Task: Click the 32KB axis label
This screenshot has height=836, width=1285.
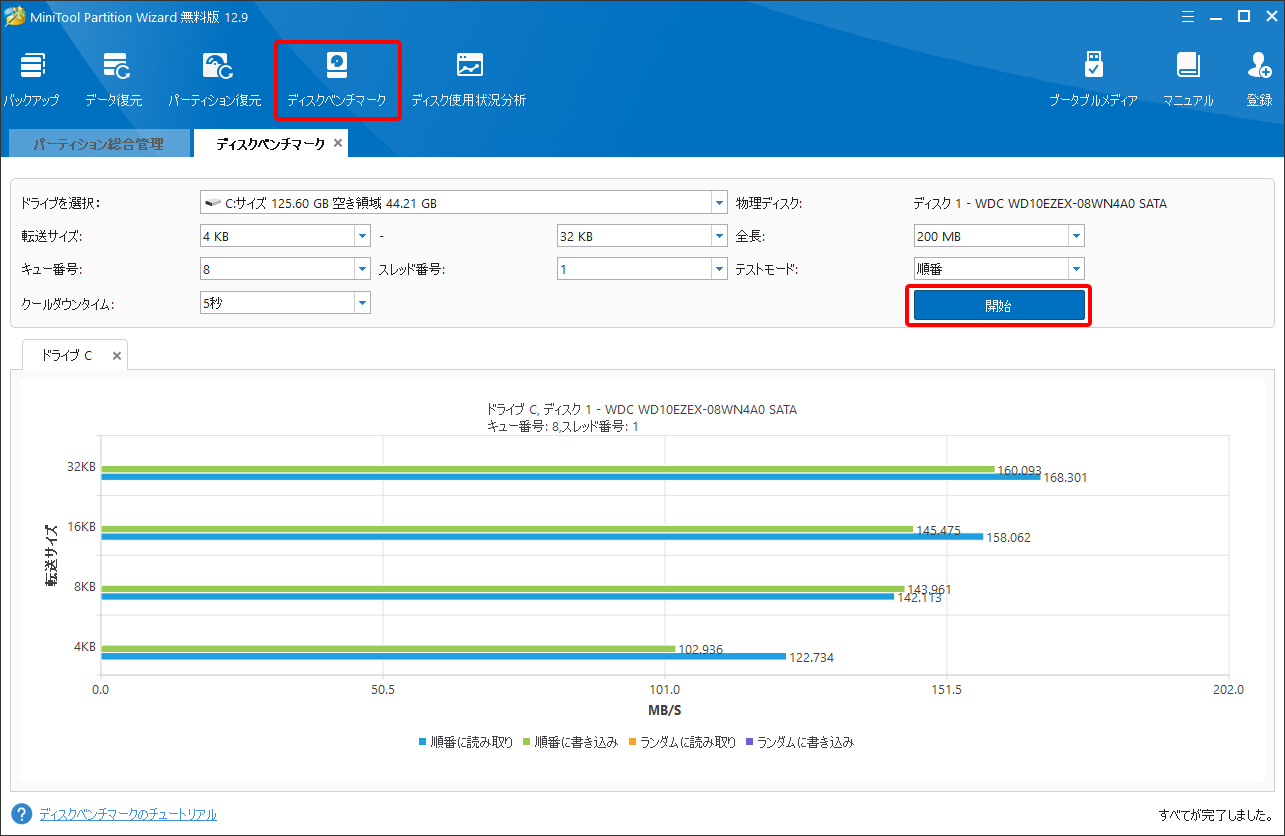Action: tap(81, 466)
